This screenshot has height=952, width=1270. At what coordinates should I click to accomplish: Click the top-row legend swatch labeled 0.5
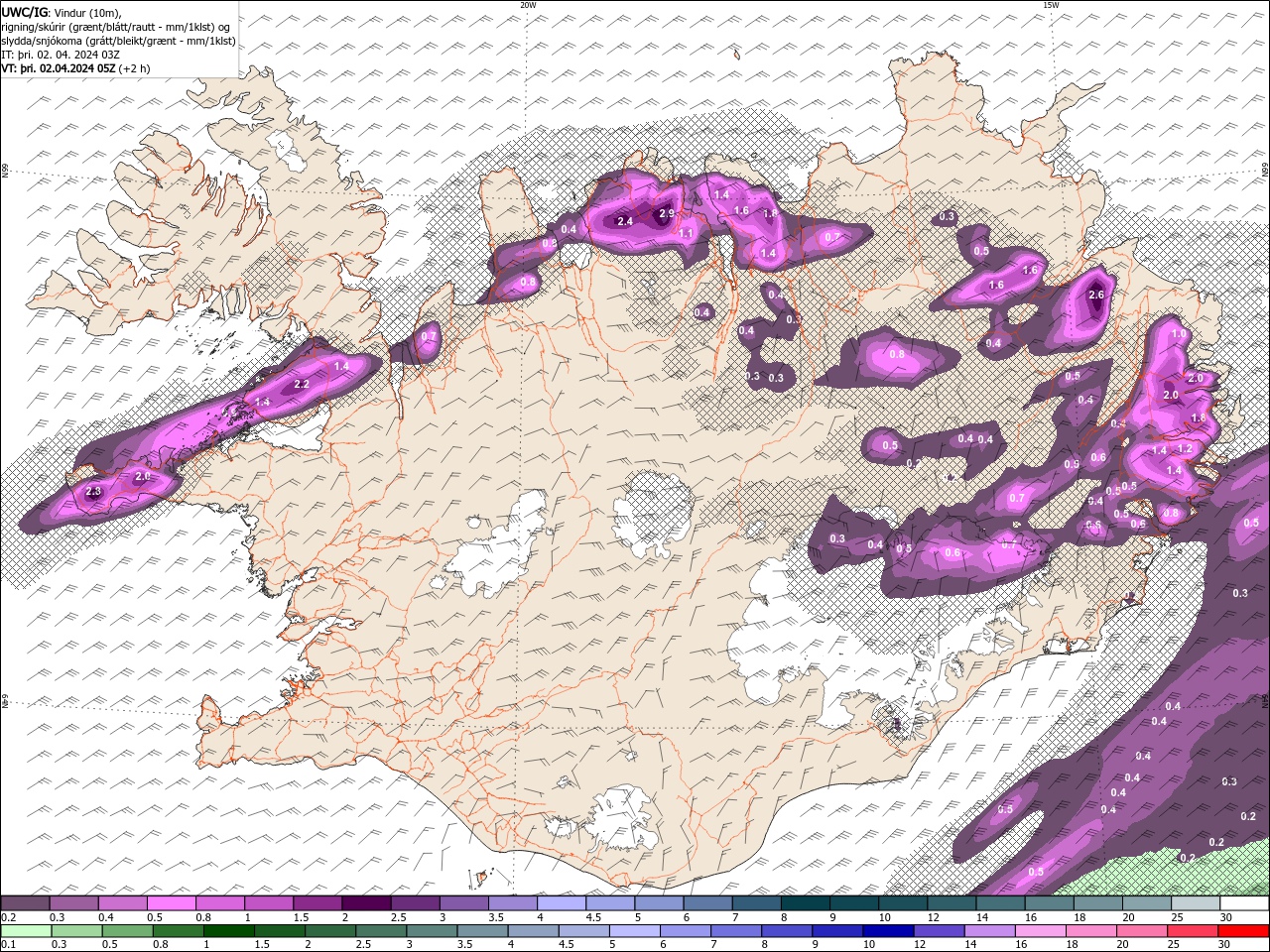click(171, 903)
